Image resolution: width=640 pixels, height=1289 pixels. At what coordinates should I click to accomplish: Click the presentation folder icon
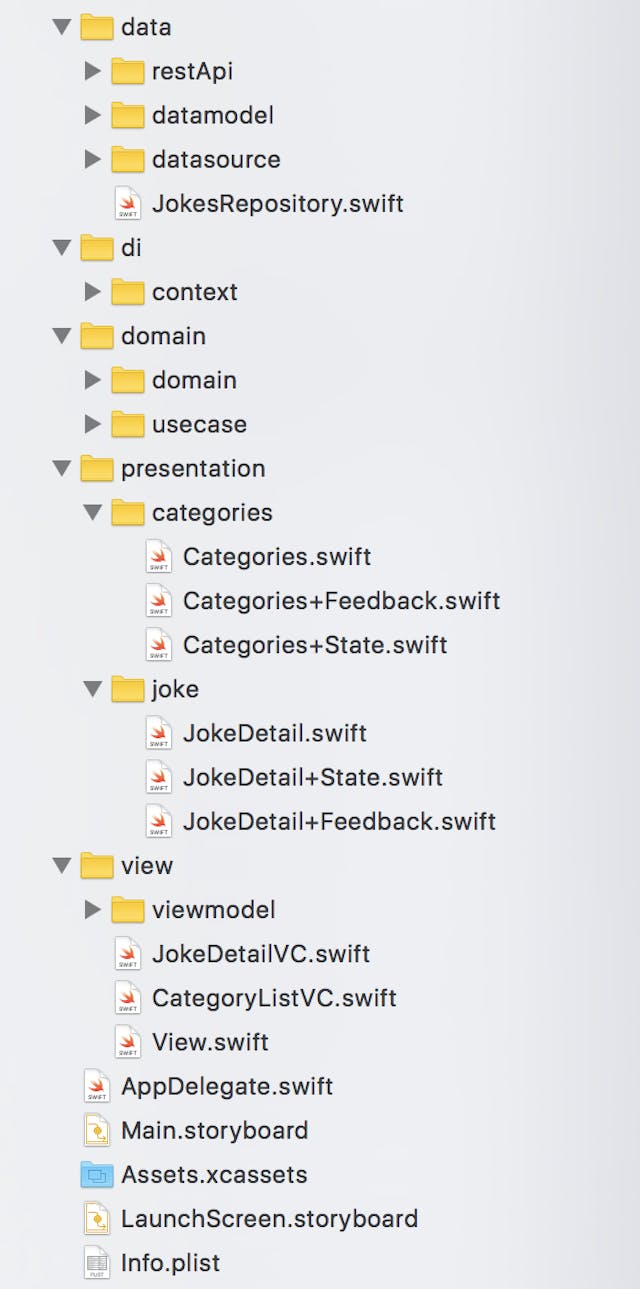click(x=97, y=469)
